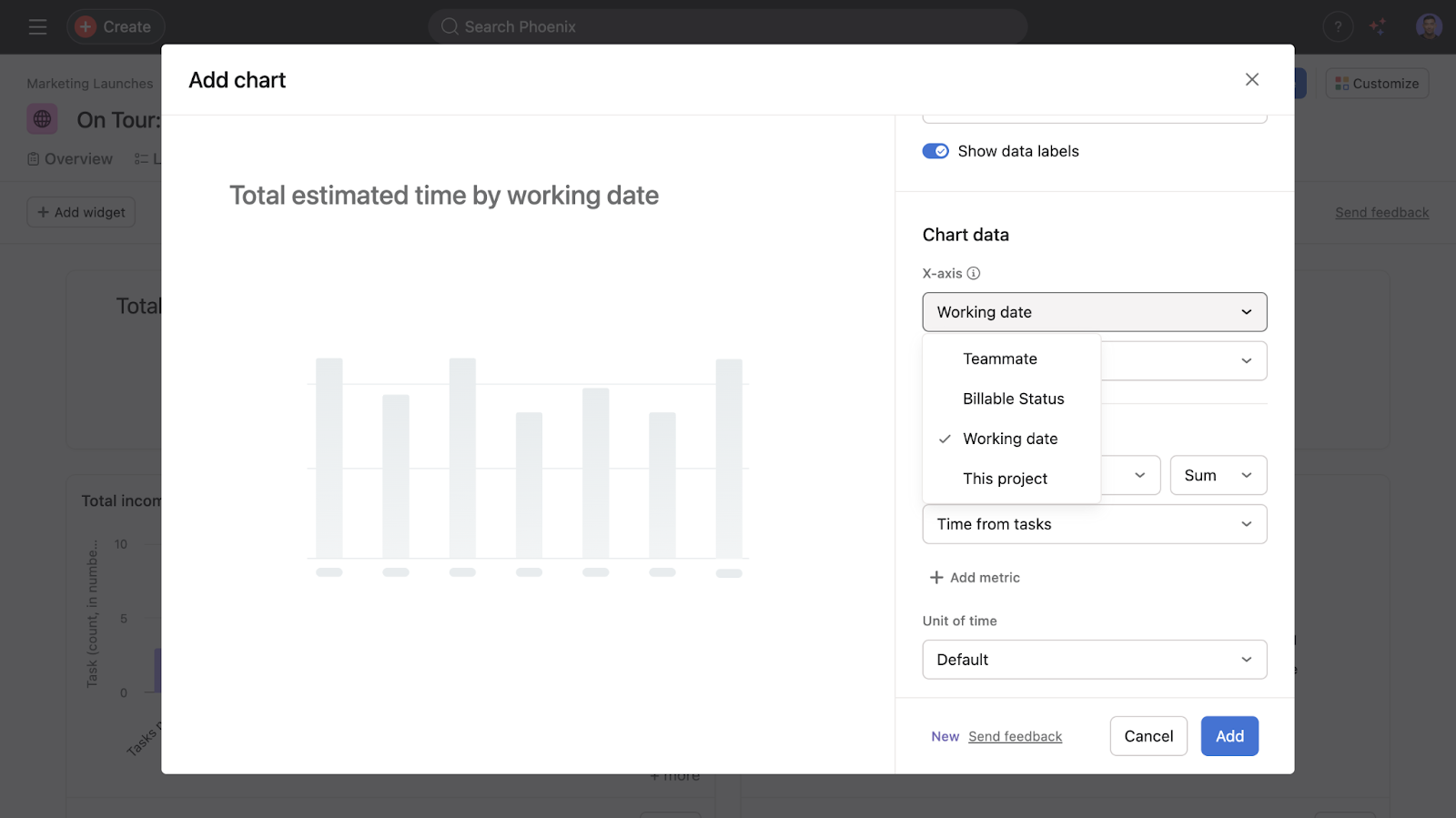Screen dimensions: 1456x818
Task: Choose Billable Status option
Action: (x=1013, y=399)
